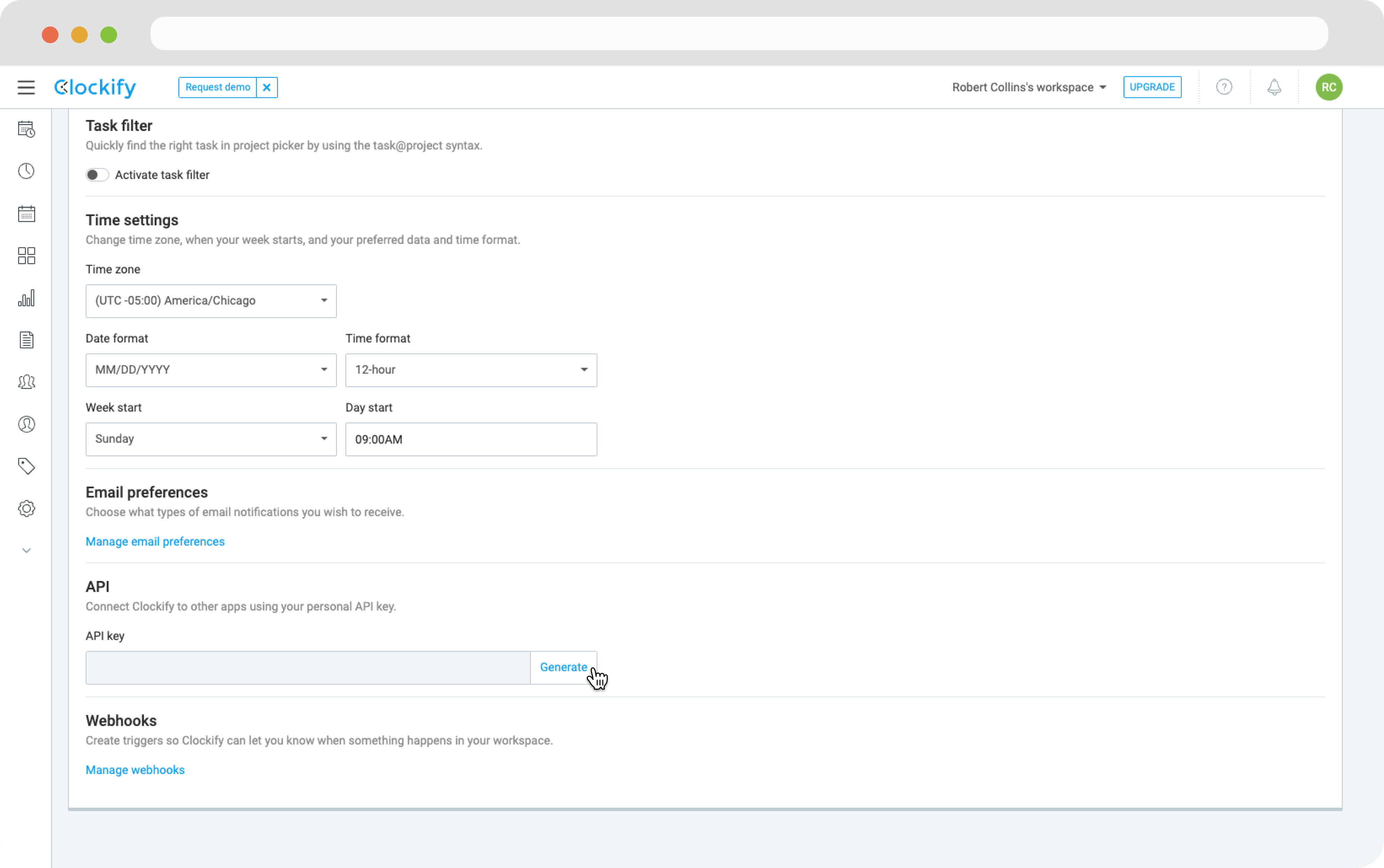Open the Week start dropdown
This screenshot has height=868, width=1384.
(211, 439)
